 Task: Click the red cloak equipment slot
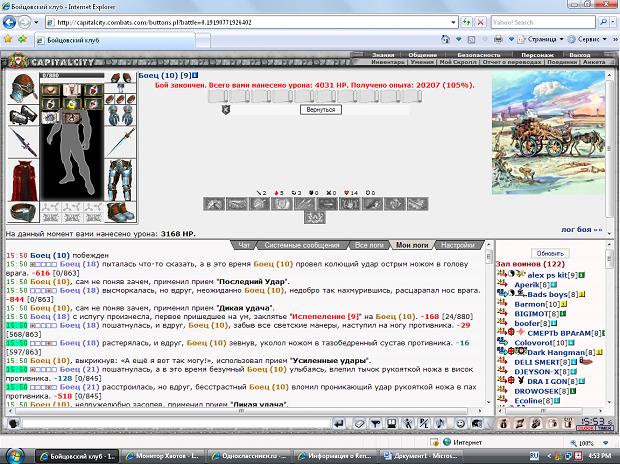click(23, 180)
